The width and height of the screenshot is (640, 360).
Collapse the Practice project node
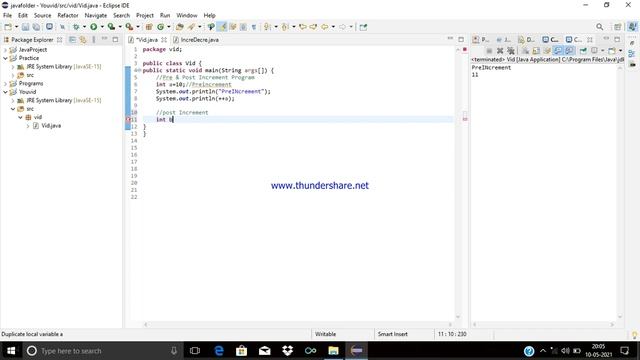point(5,58)
